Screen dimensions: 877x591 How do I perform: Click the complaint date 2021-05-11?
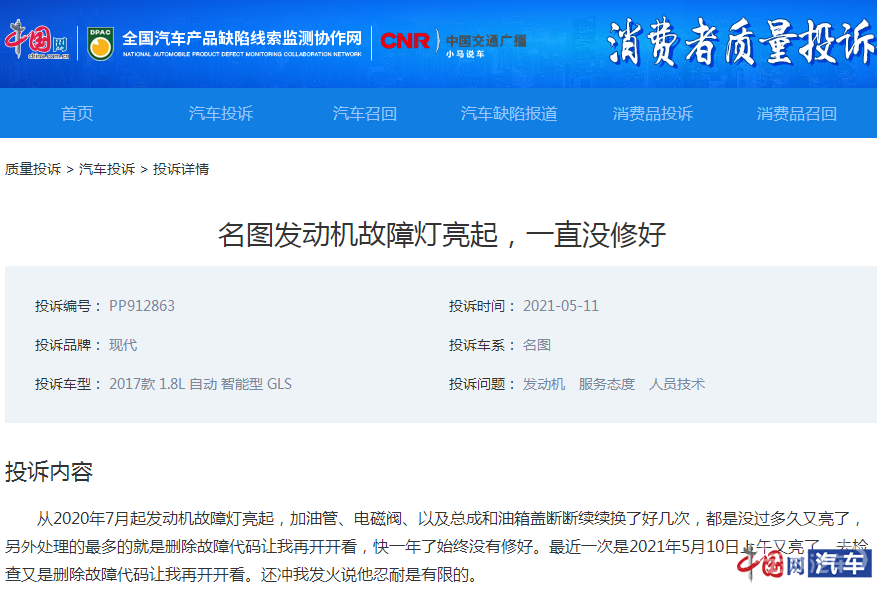point(560,306)
